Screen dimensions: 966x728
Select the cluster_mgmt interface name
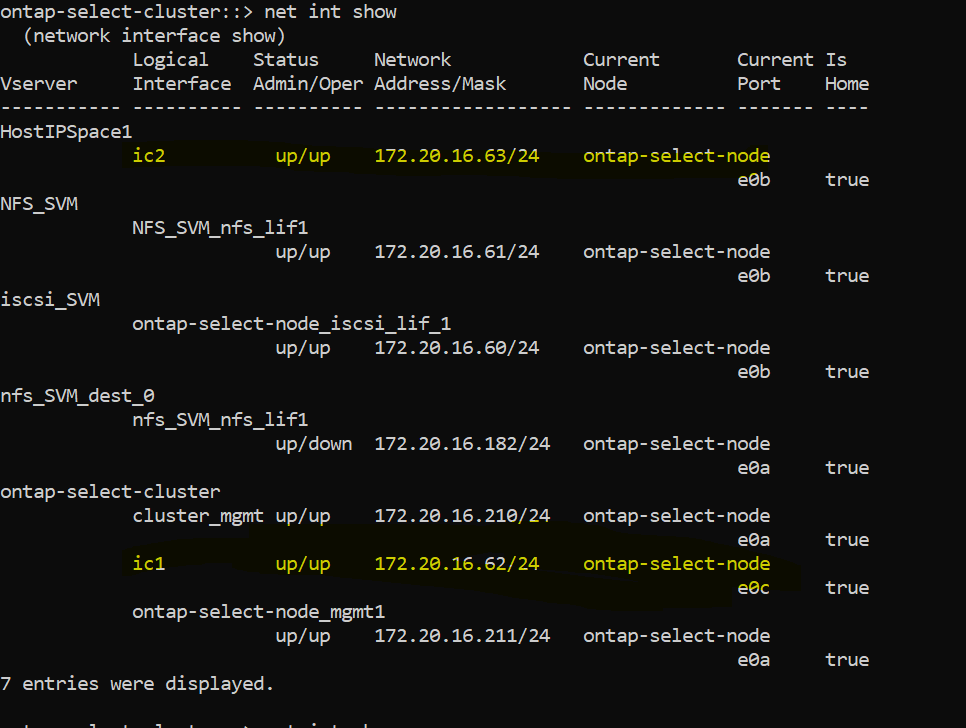(198, 516)
